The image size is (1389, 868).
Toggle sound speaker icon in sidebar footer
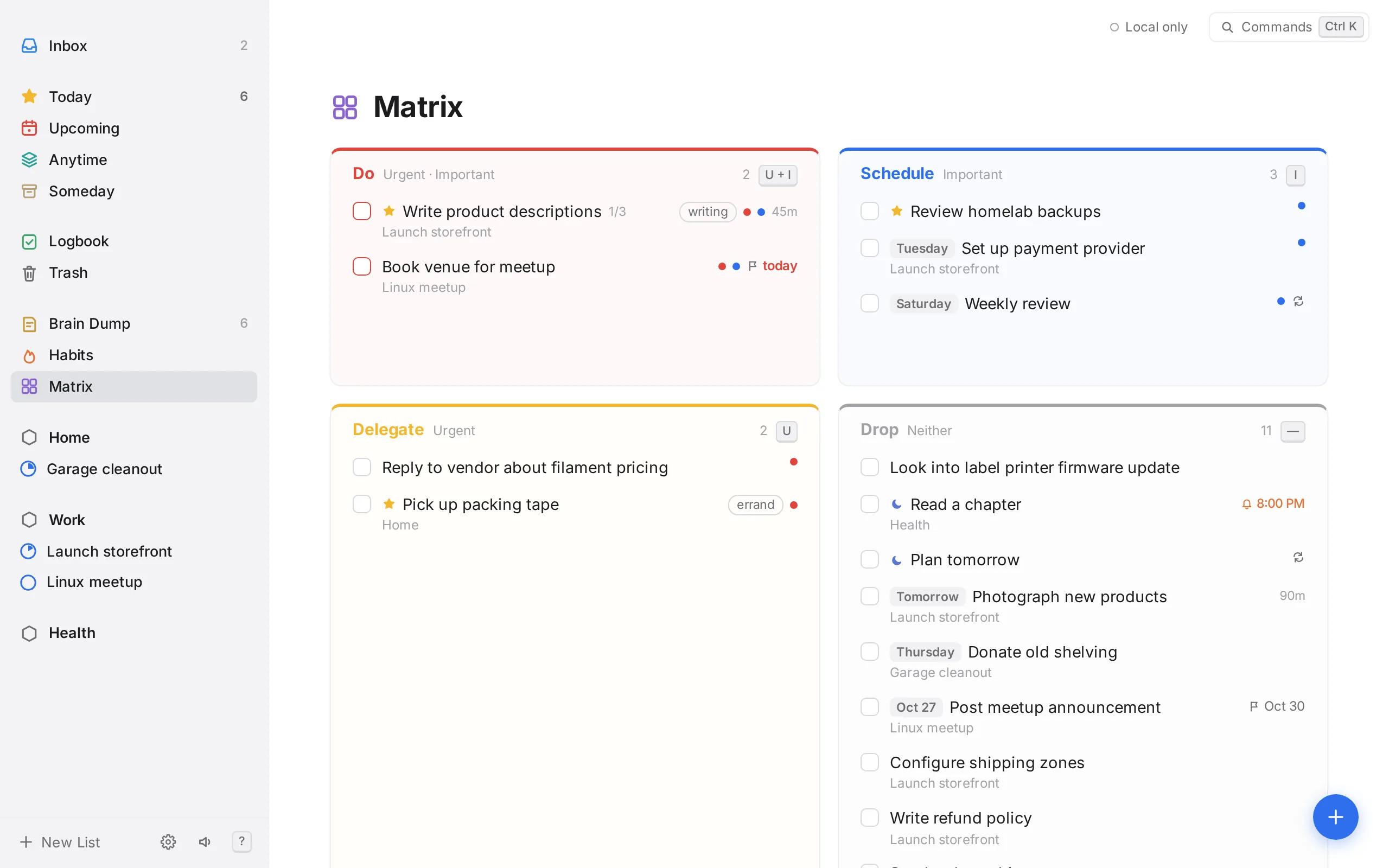[x=205, y=841]
